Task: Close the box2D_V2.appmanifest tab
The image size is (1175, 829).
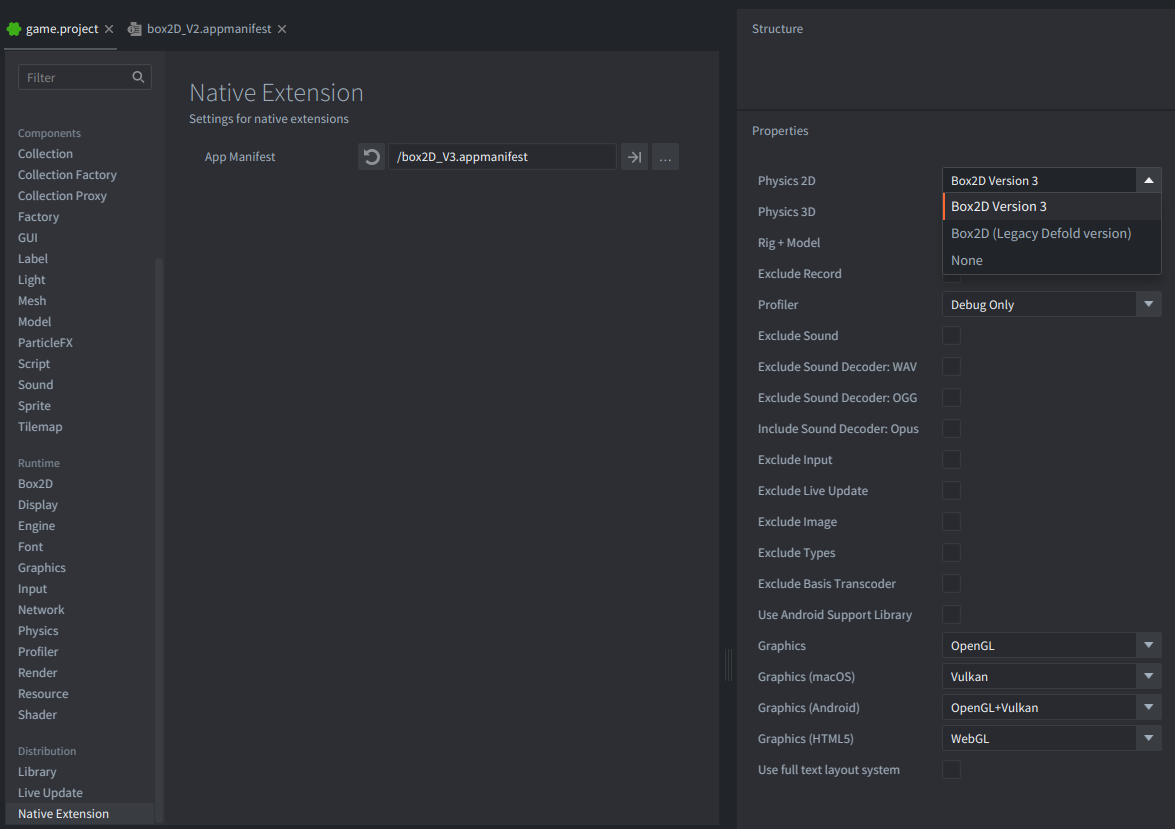Action: (282, 28)
